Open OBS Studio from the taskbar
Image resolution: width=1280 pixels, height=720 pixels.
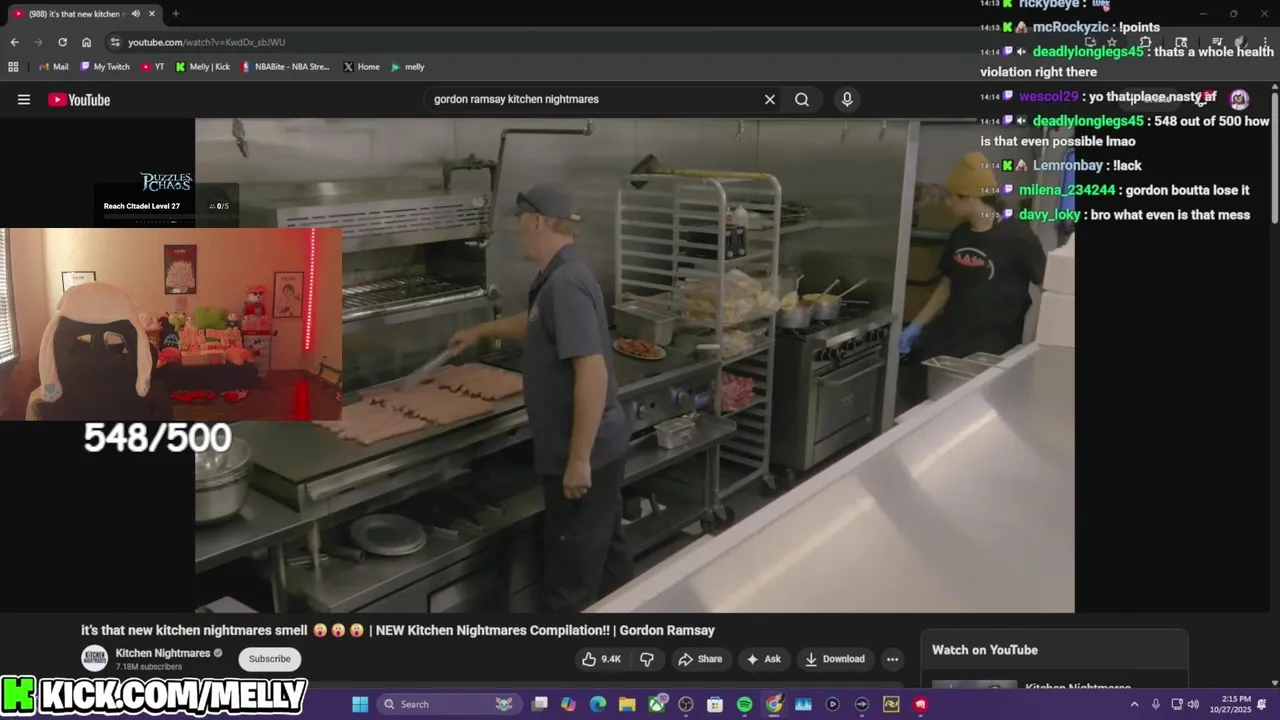tap(686, 704)
